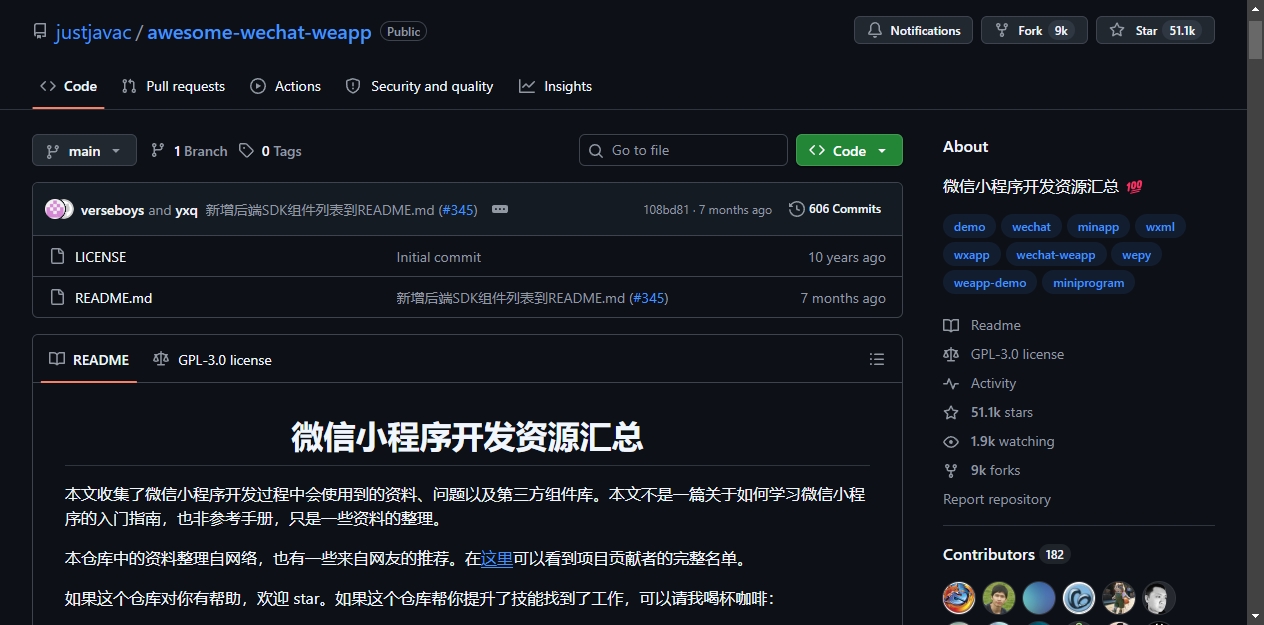Open the Pull requests tab
Image resolution: width=1264 pixels, height=625 pixels.
coord(173,86)
